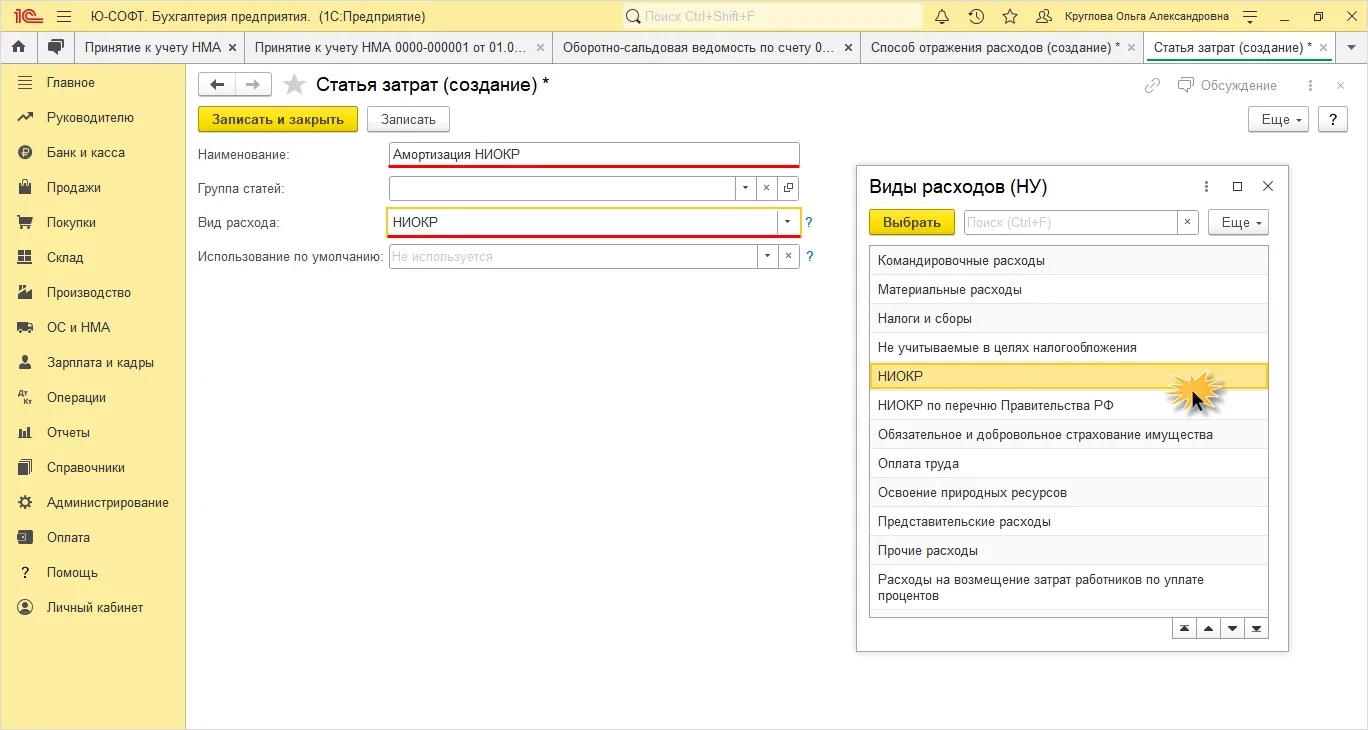Viewport: 1368px width, 730px height.
Task: Open help with the question mark button
Action: pyautogui.click(x=1333, y=119)
